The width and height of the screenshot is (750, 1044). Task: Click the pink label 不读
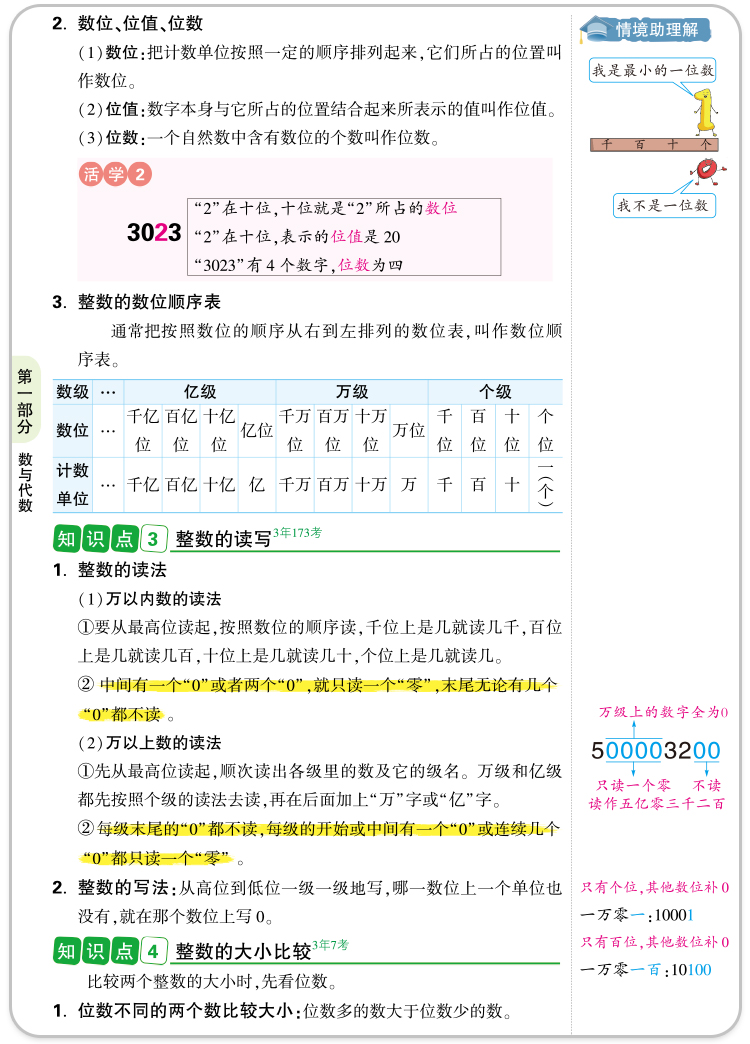[707, 785]
